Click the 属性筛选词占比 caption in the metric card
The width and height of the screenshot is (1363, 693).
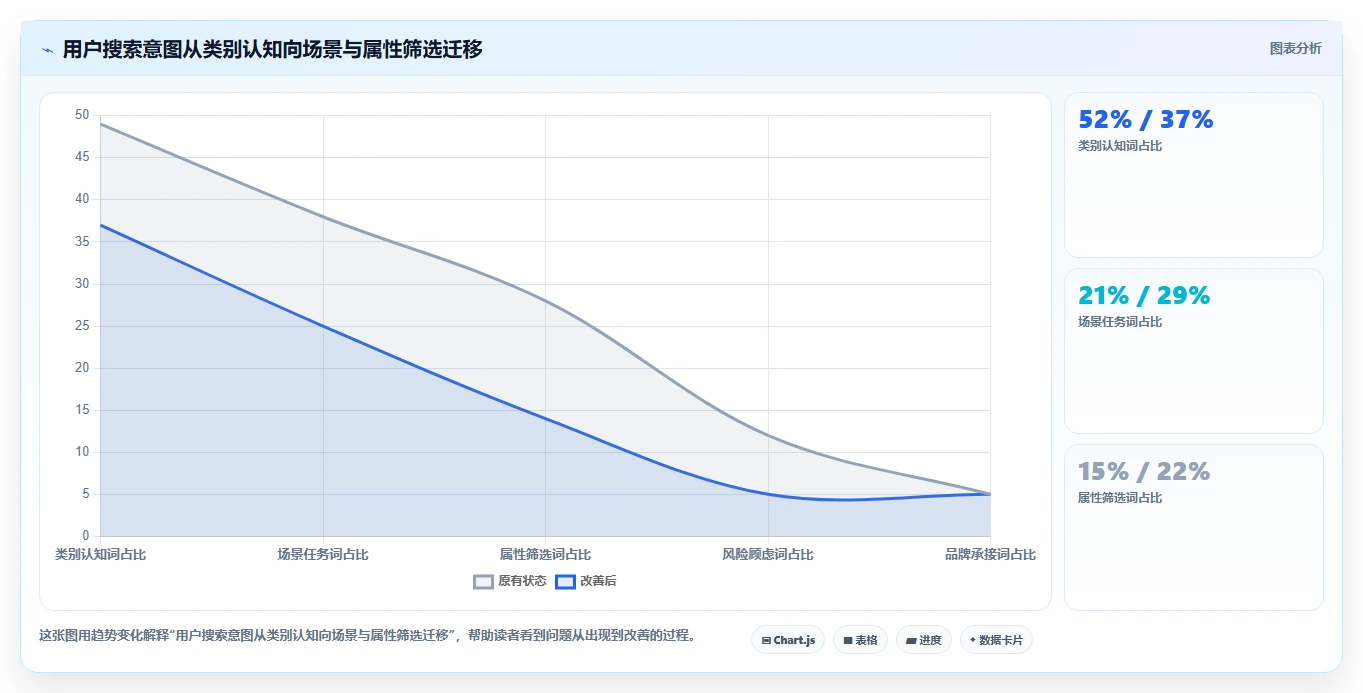pos(1120,498)
